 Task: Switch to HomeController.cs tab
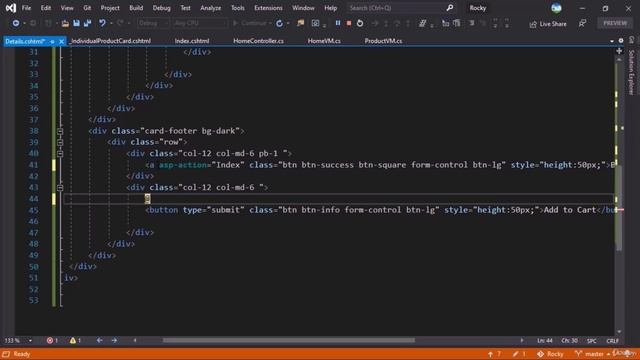coord(258,41)
